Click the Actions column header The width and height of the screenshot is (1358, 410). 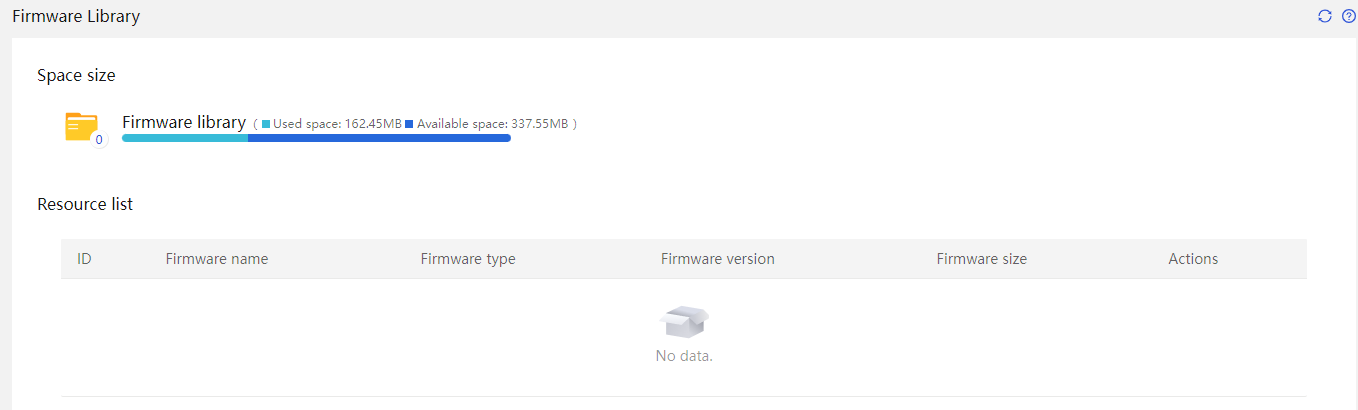1193,259
